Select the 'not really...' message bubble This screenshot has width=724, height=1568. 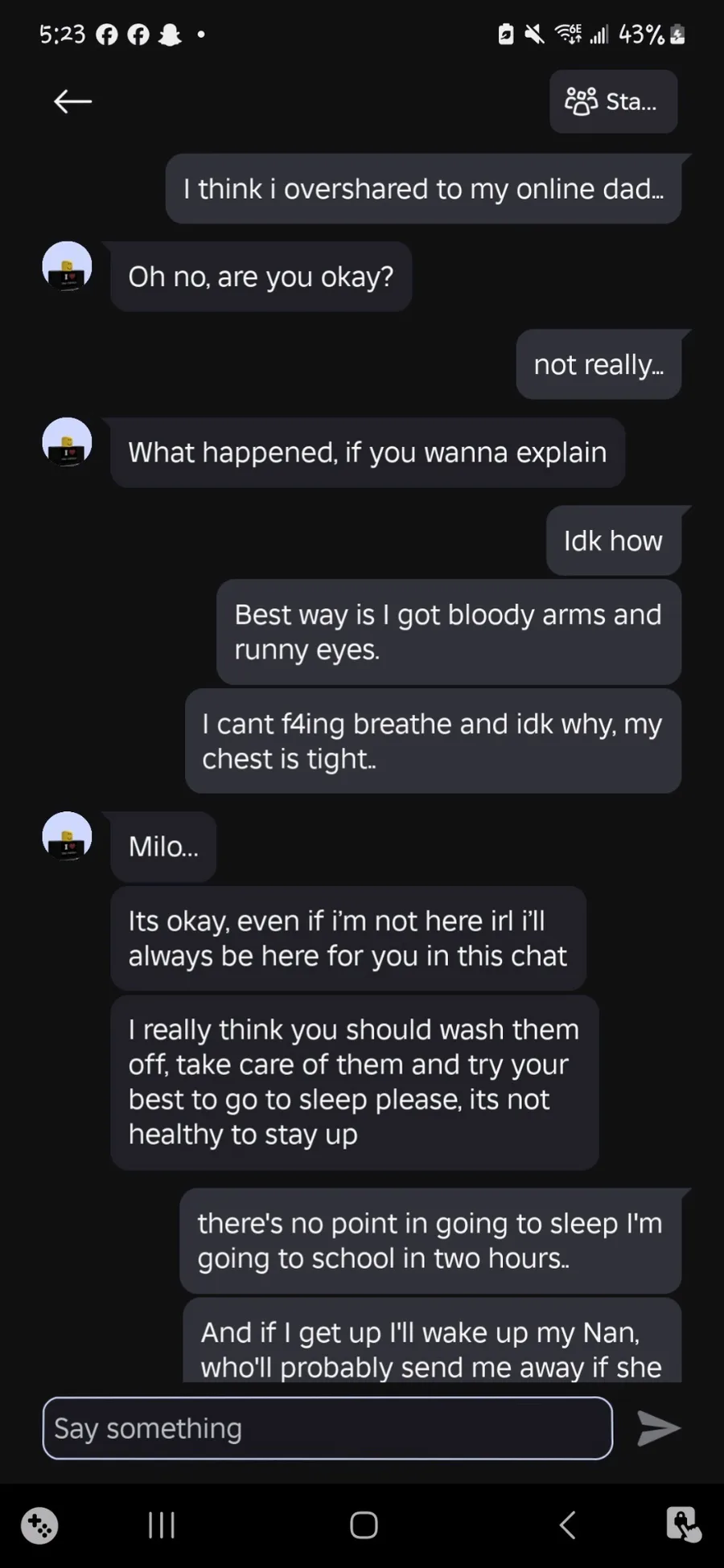(x=599, y=364)
